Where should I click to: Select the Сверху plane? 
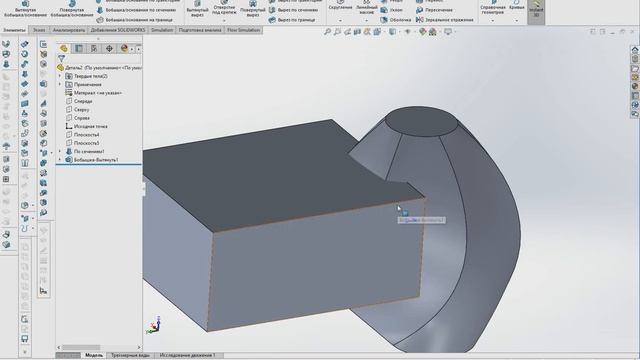pos(77,110)
